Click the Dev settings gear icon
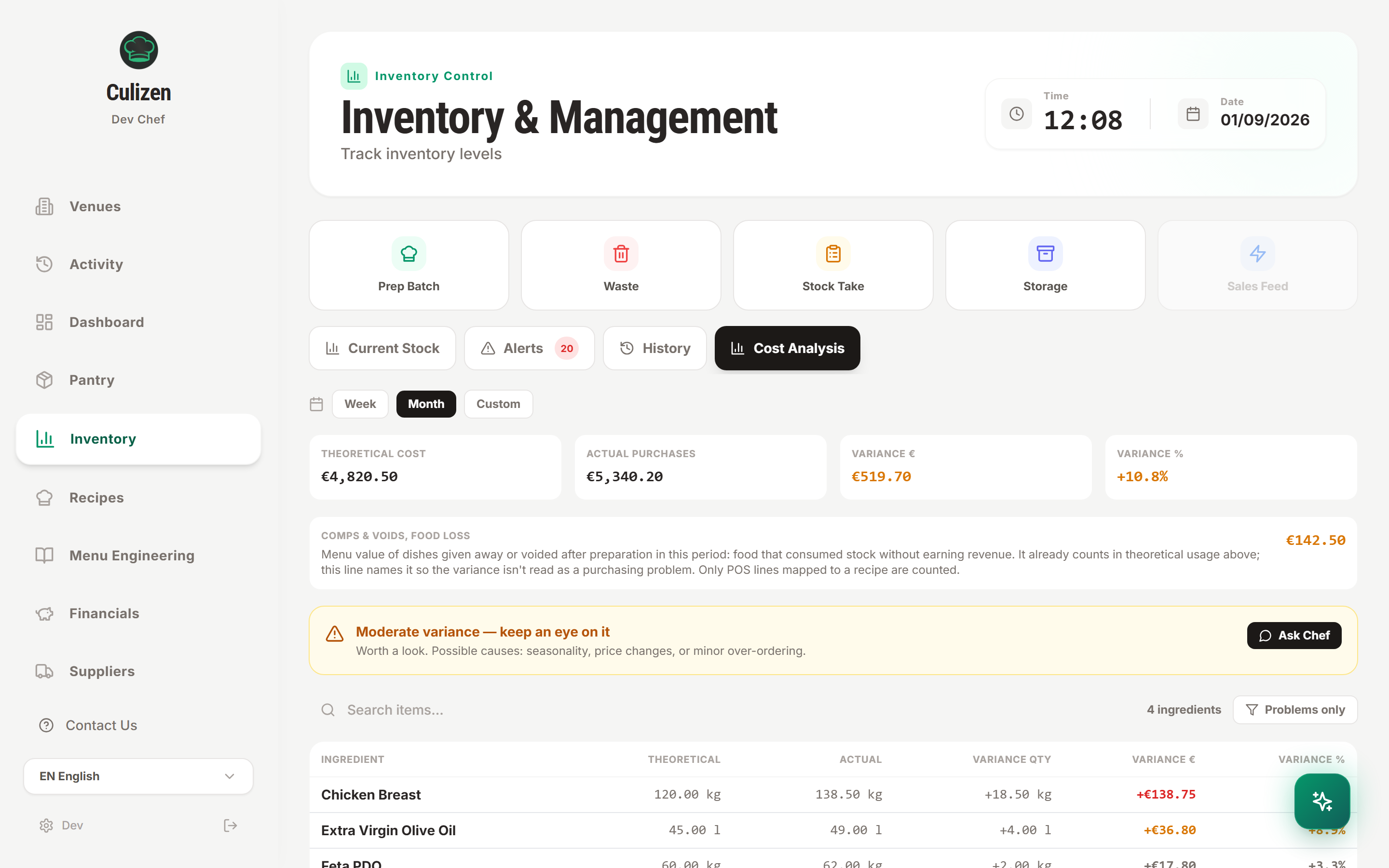Viewport: 1389px width, 868px height. pos(46,826)
